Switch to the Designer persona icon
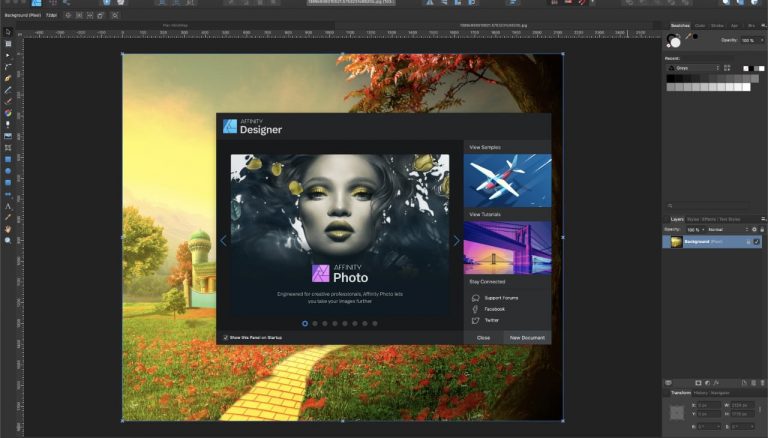 (x=36, y=2)
